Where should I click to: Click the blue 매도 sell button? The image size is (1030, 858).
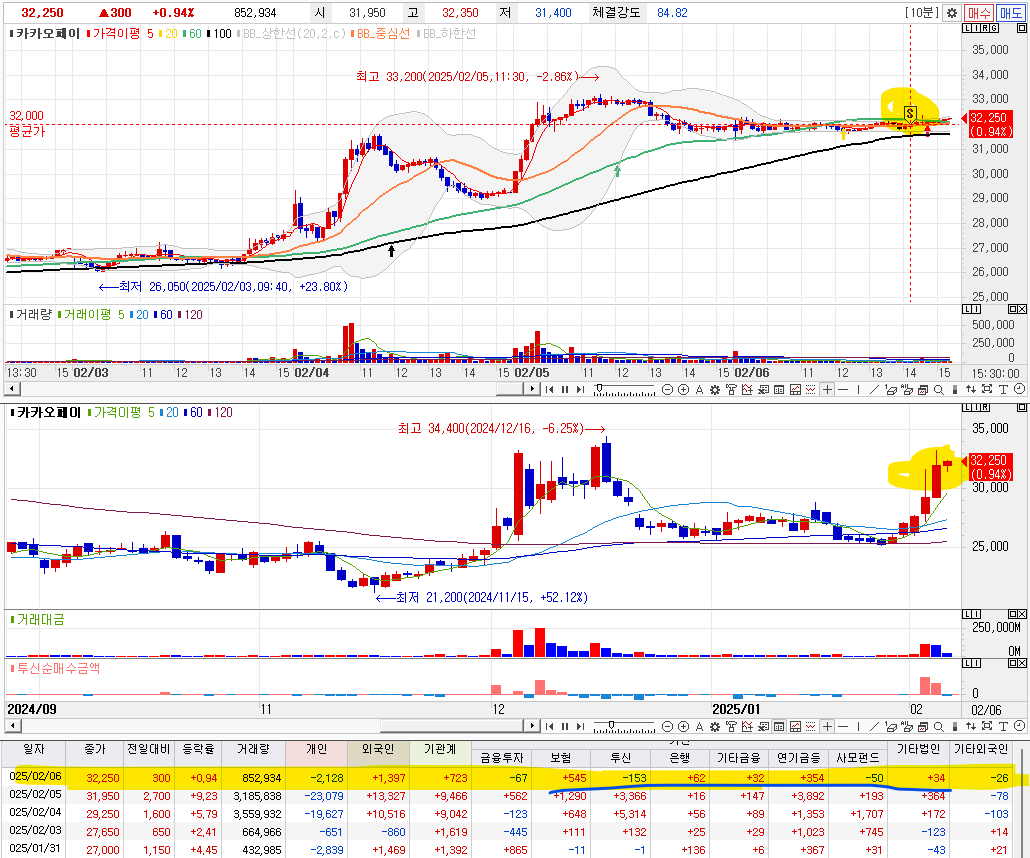1010,12
